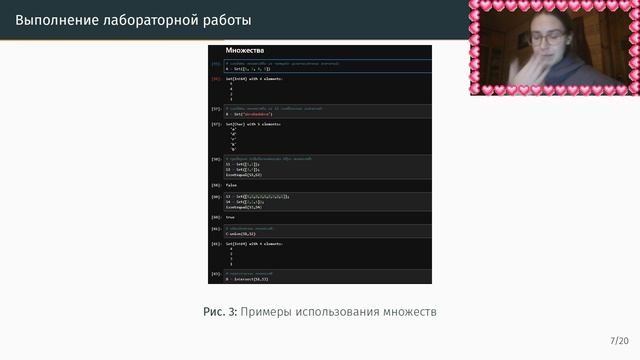Click the figure caption "Рис. 3: Примеры использования множеств"
Viewport: 640px width, 360px height.
pos(320,312)
